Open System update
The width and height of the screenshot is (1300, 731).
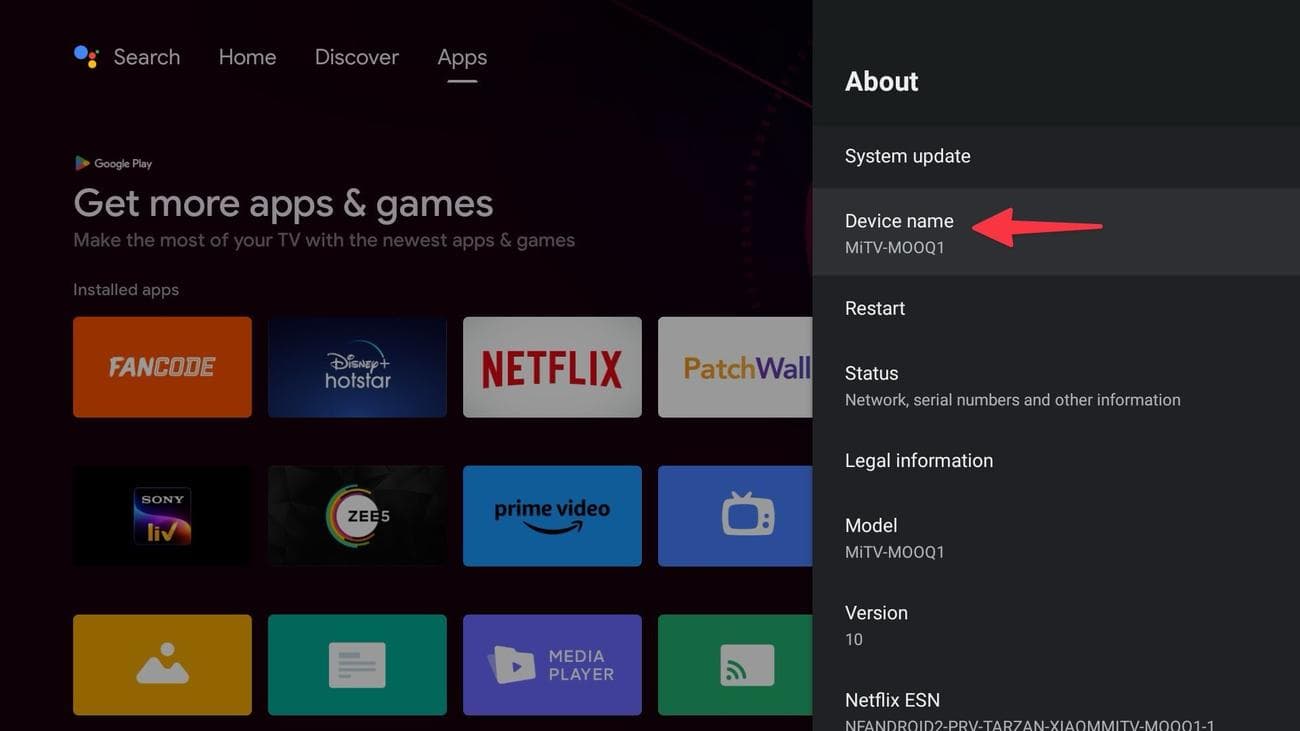click(907, 156)
